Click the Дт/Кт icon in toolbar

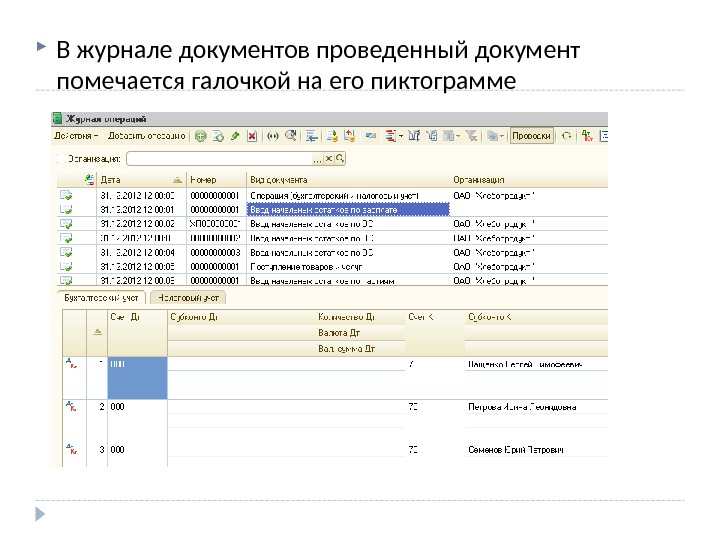point(587,136)
